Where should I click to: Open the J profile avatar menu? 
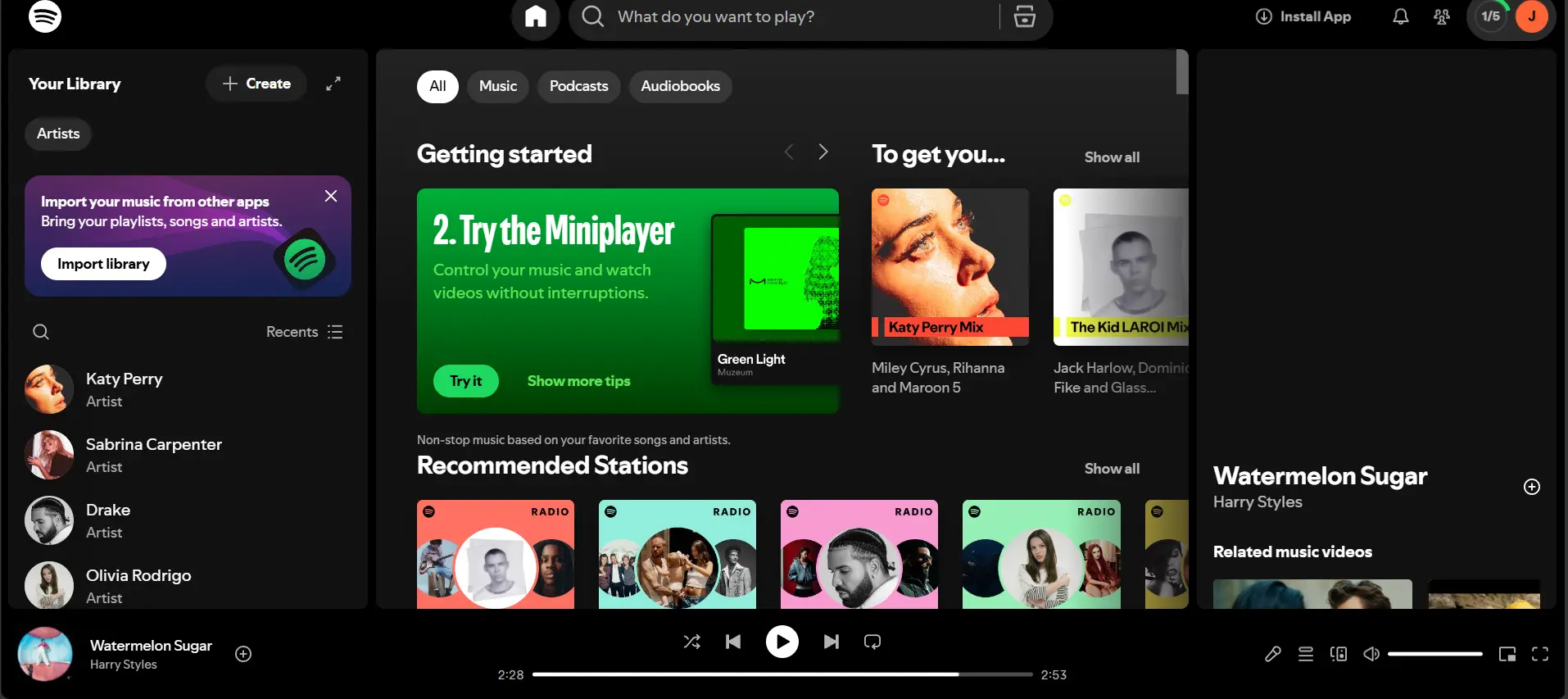(1531, 16)
